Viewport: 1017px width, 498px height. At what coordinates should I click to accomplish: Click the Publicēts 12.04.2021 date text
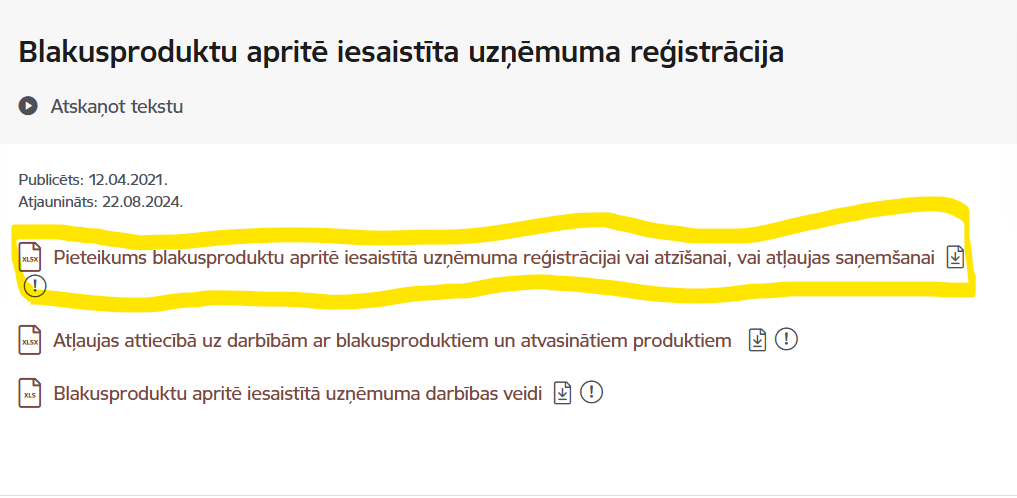(x=93, y=180)
